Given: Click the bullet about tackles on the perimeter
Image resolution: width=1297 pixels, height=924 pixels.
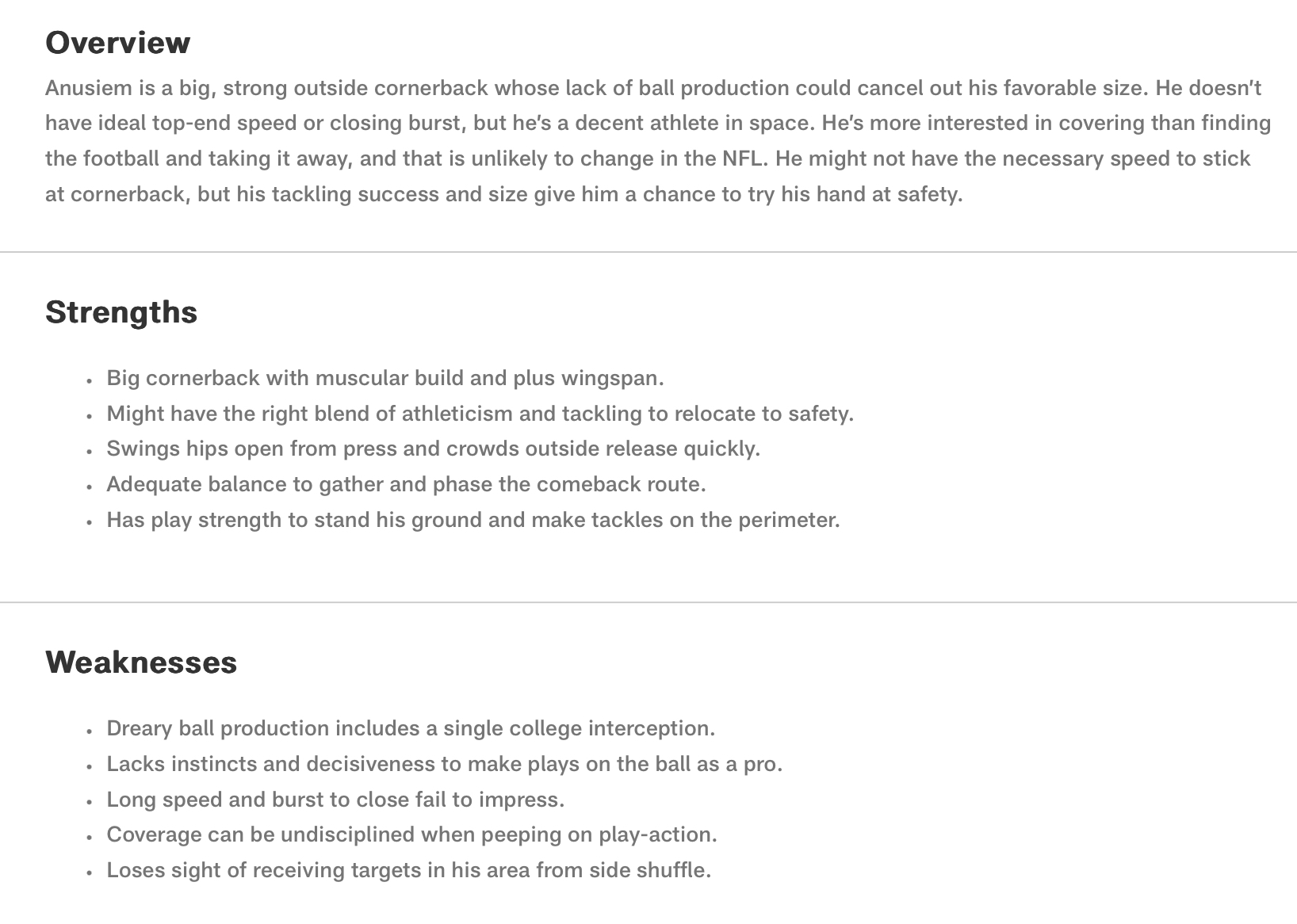Looking at the screenshot, I should (x=473, y=520).
